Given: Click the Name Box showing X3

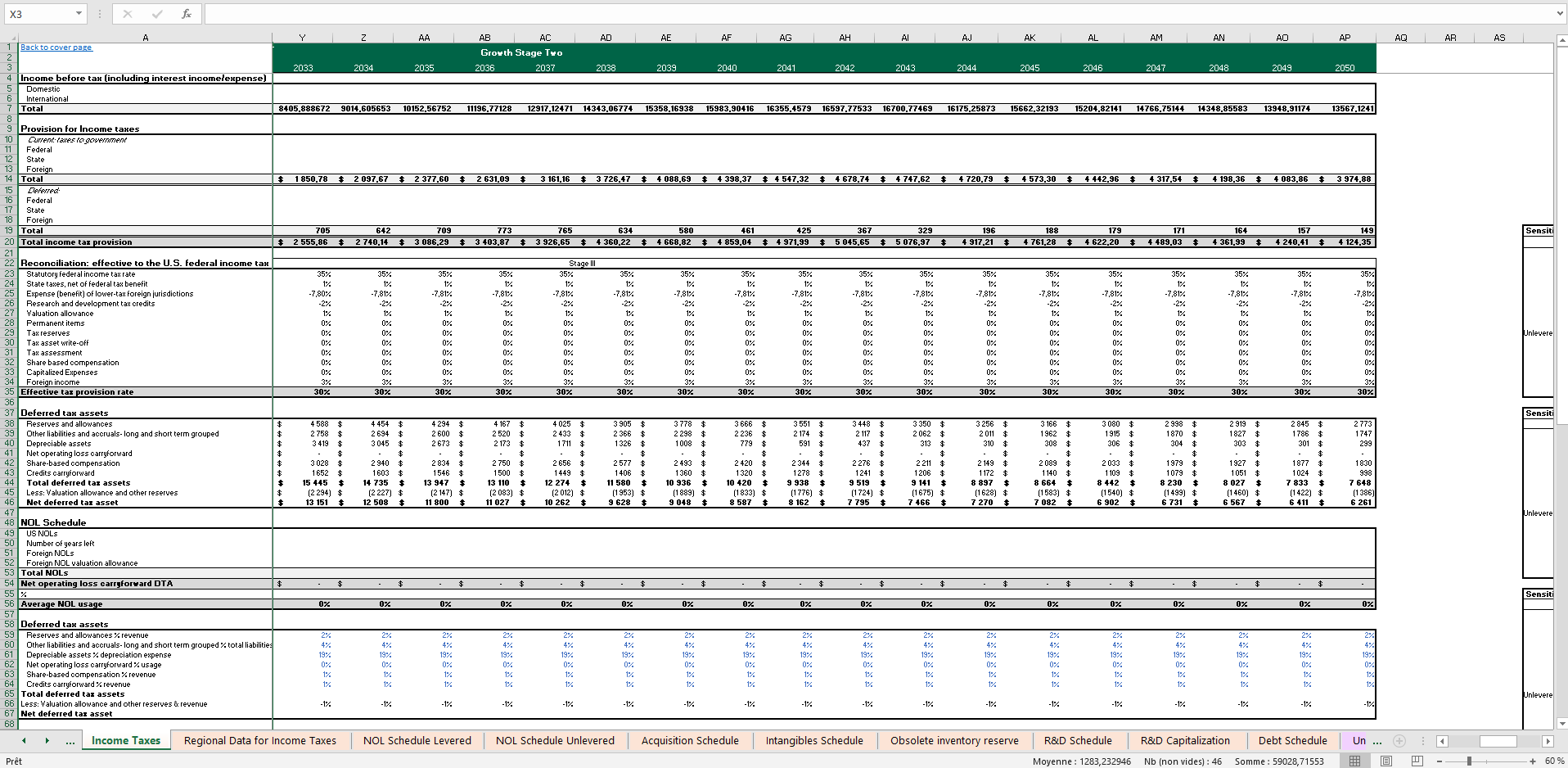Looking at the screenshot, I should click(38, 14).
